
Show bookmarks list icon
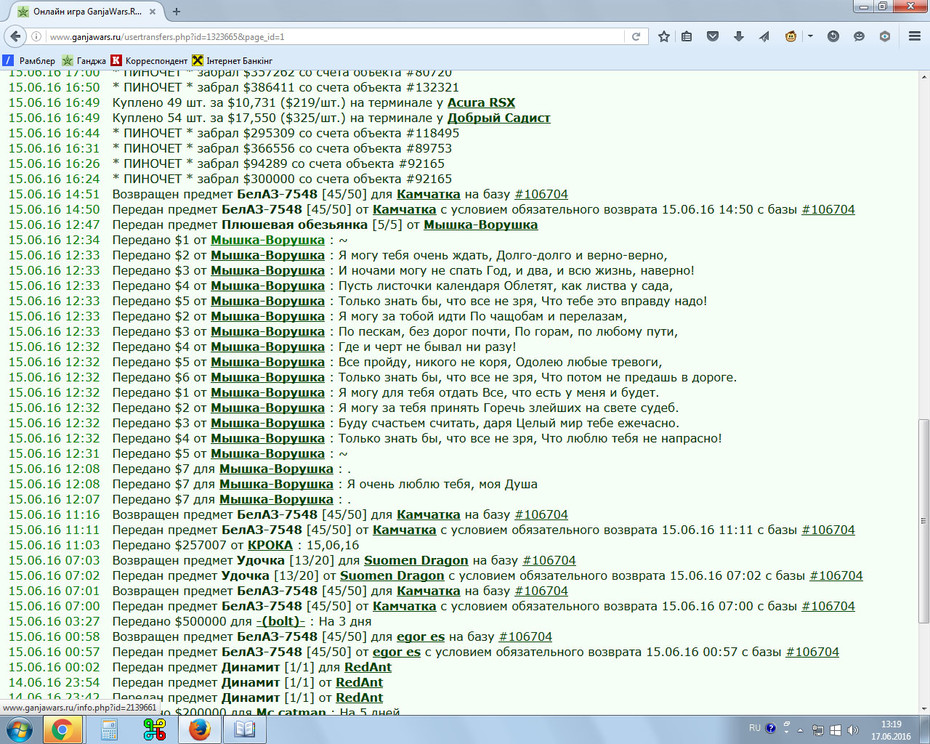(x=687, y=37)
